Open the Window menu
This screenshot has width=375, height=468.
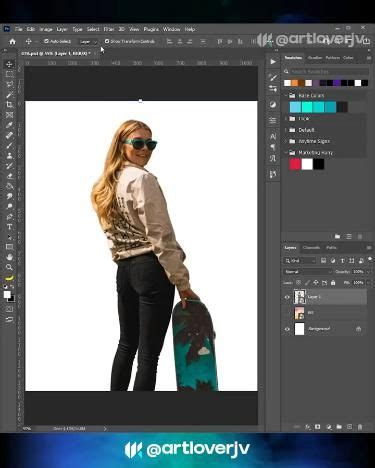click(171, 29)
